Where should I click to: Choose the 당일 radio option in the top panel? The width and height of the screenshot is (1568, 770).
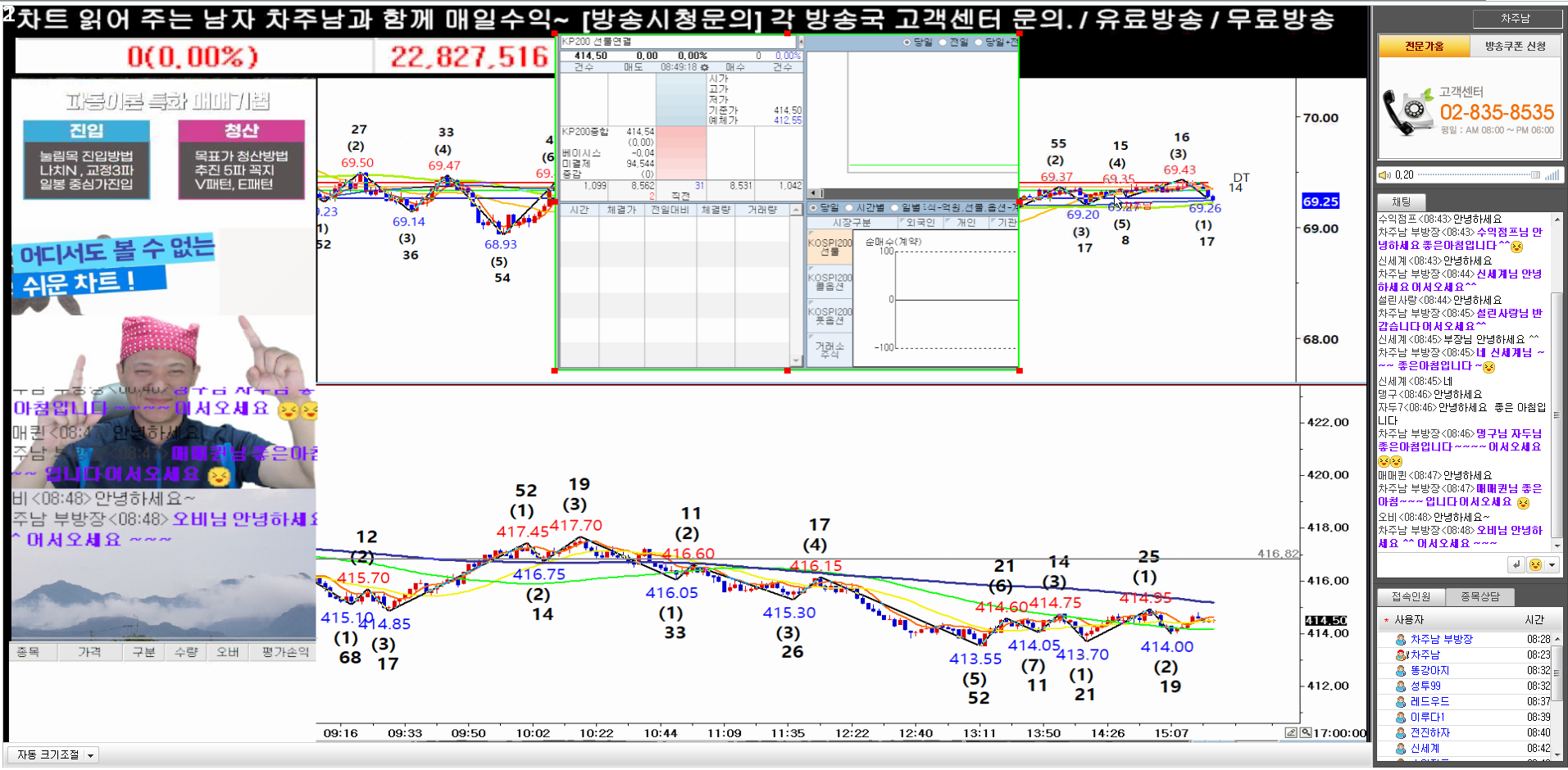point(906,42)
